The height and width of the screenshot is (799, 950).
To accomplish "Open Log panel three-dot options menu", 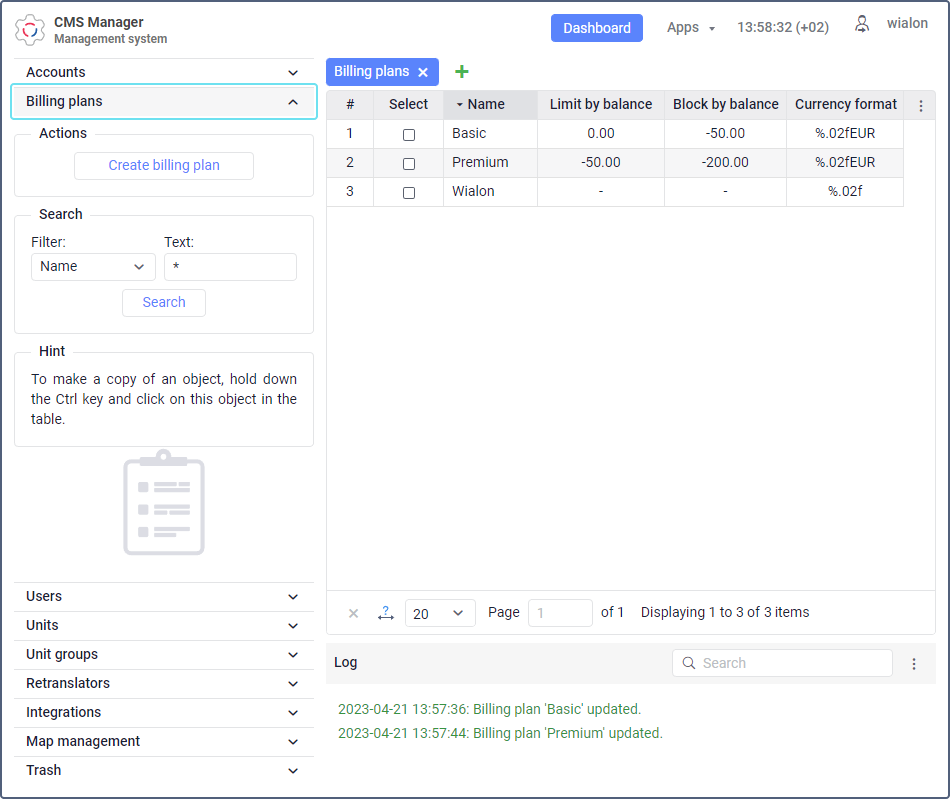I will click(x=914, y=664).
